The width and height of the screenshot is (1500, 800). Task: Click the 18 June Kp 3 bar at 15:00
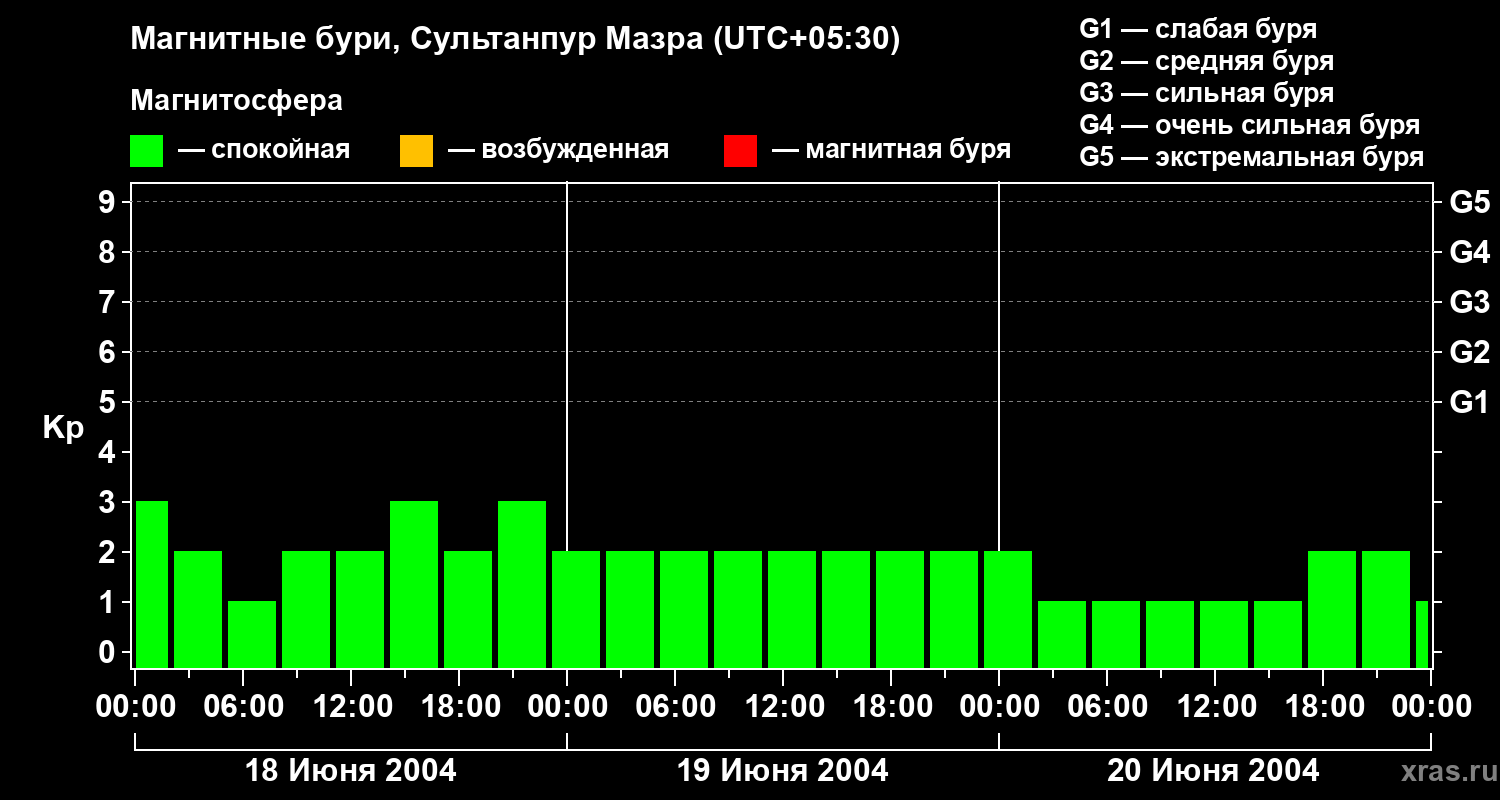[414, 585]
